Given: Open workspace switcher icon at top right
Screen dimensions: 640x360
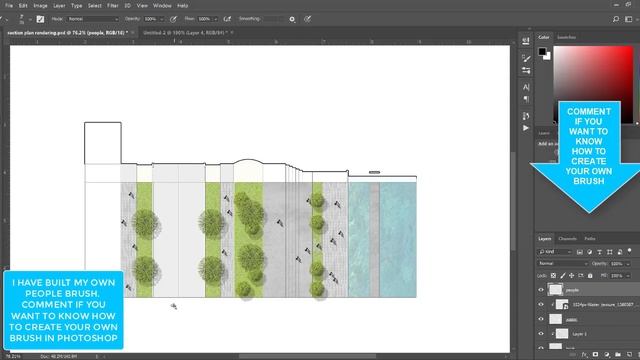Looking at the screenshot, I should coord(629,19).
